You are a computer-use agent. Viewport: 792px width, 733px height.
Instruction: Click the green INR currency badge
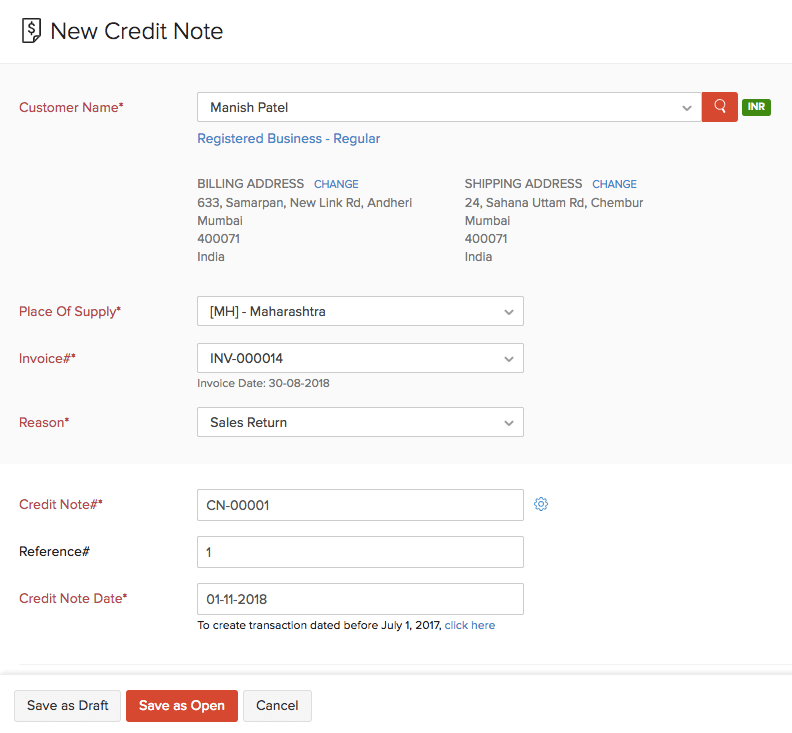(756, 107)
